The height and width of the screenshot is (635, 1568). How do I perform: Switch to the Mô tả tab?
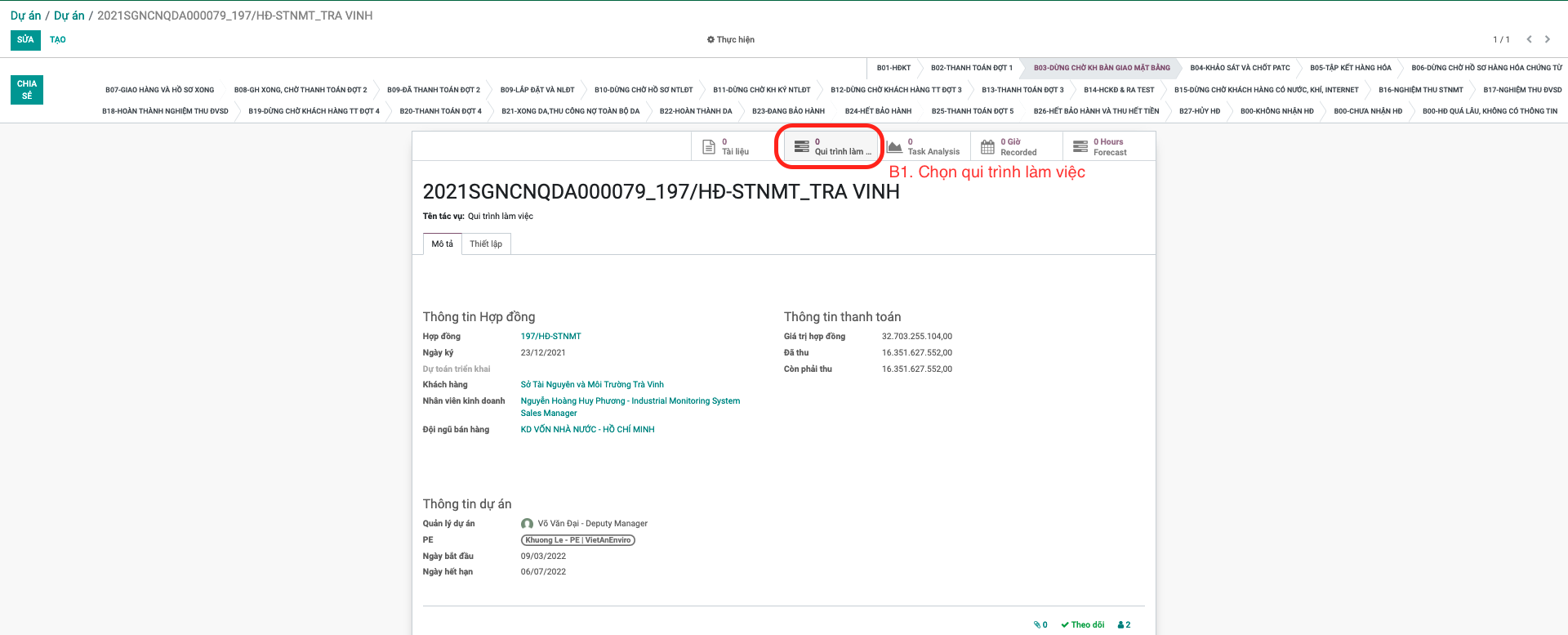tap(442, 244)
